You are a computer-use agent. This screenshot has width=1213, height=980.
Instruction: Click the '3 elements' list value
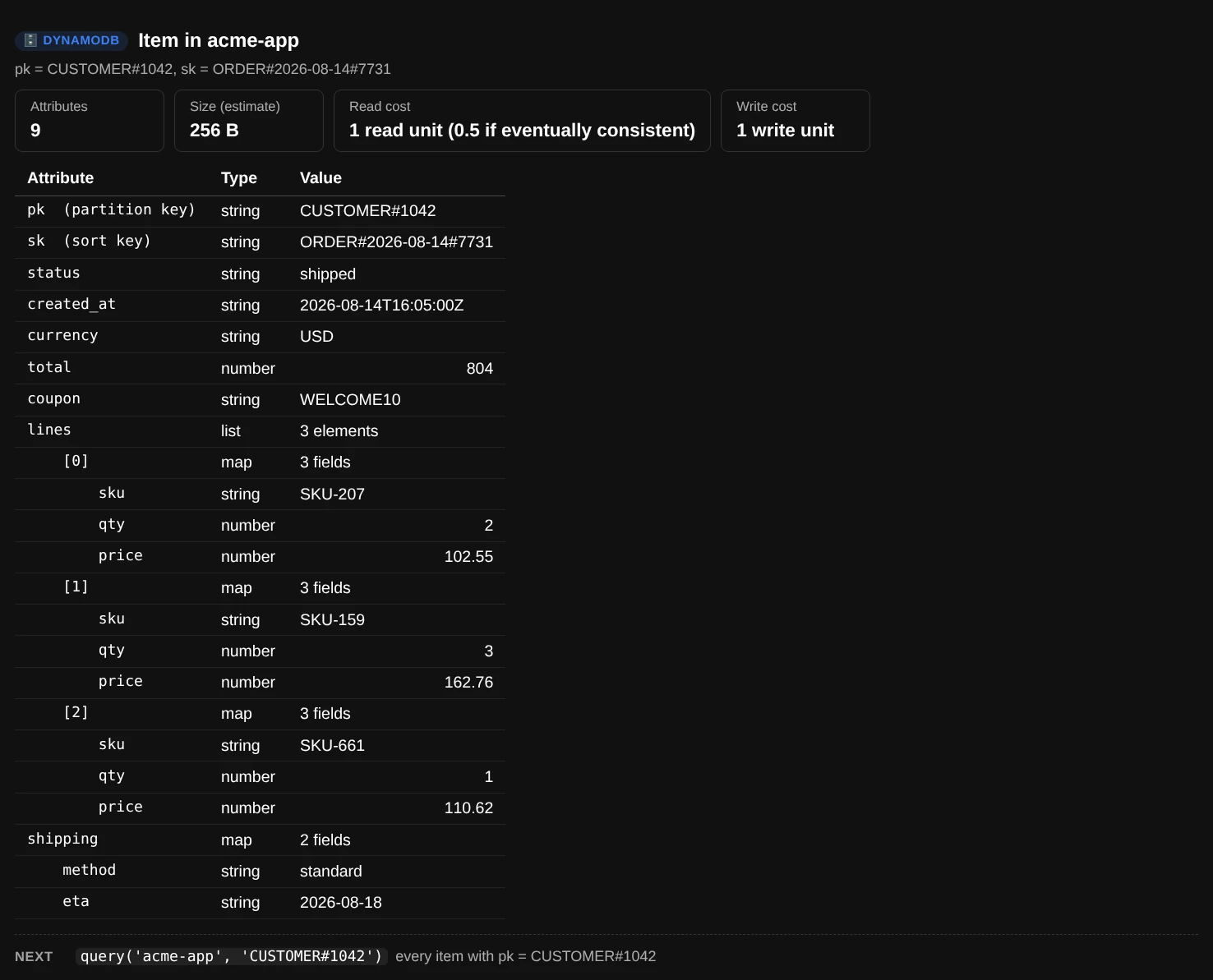tap(339, 431)
